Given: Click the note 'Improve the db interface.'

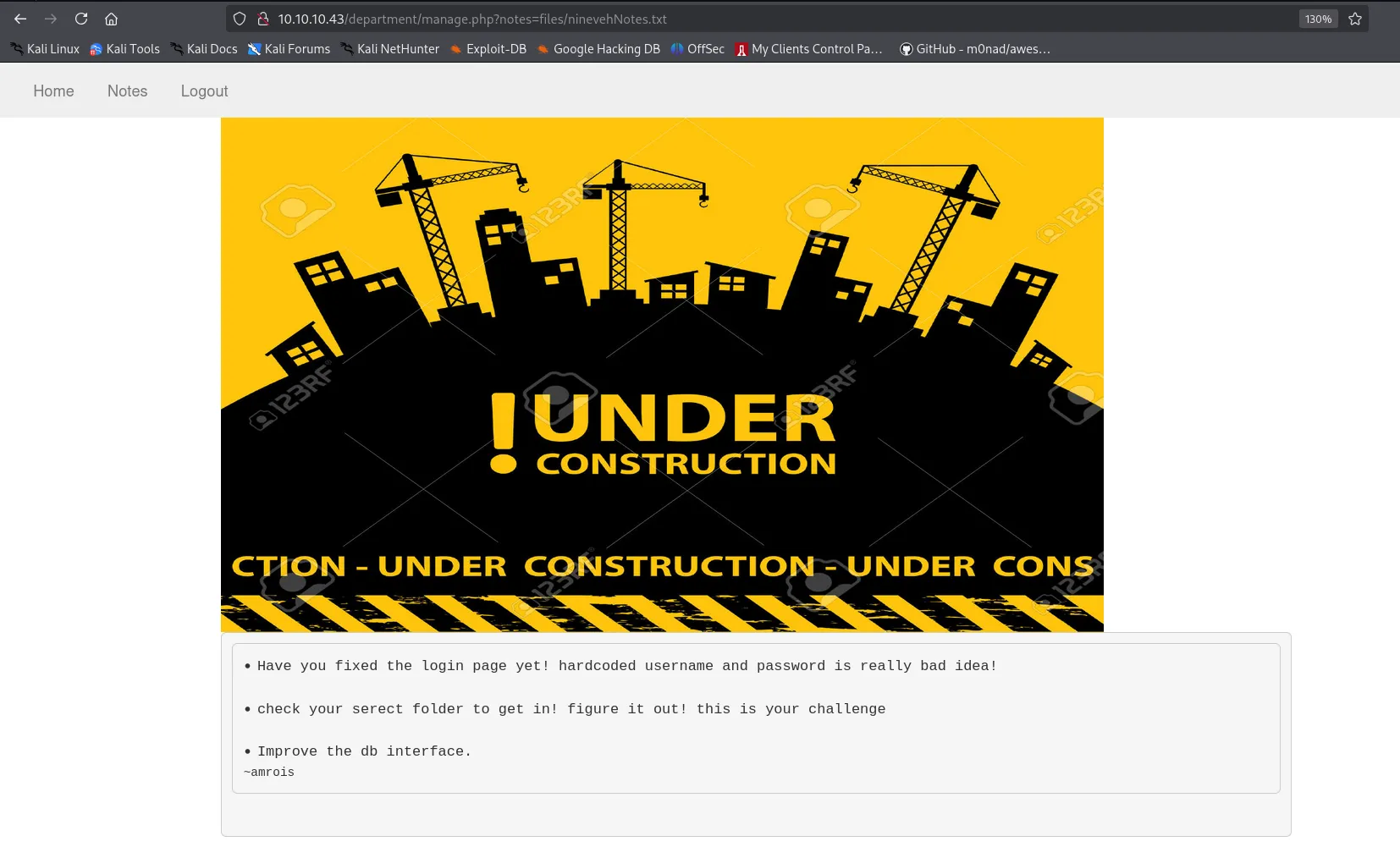Looking at the screenshot, I should [364, 751].
